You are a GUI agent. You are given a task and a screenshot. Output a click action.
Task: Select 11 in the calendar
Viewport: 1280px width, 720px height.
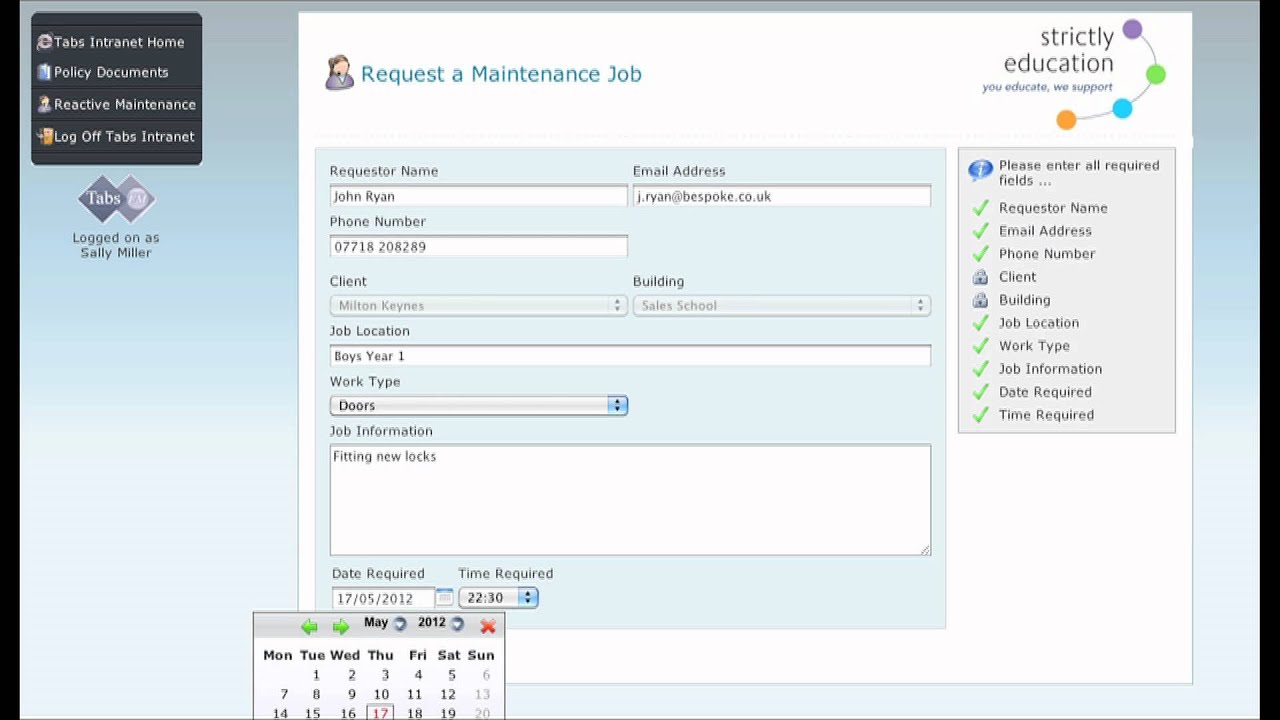[414, 694]
